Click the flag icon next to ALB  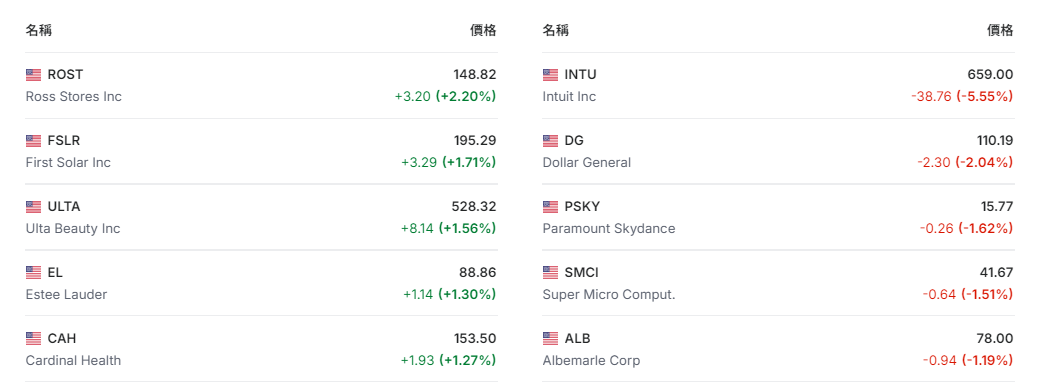tap(550, 339)
